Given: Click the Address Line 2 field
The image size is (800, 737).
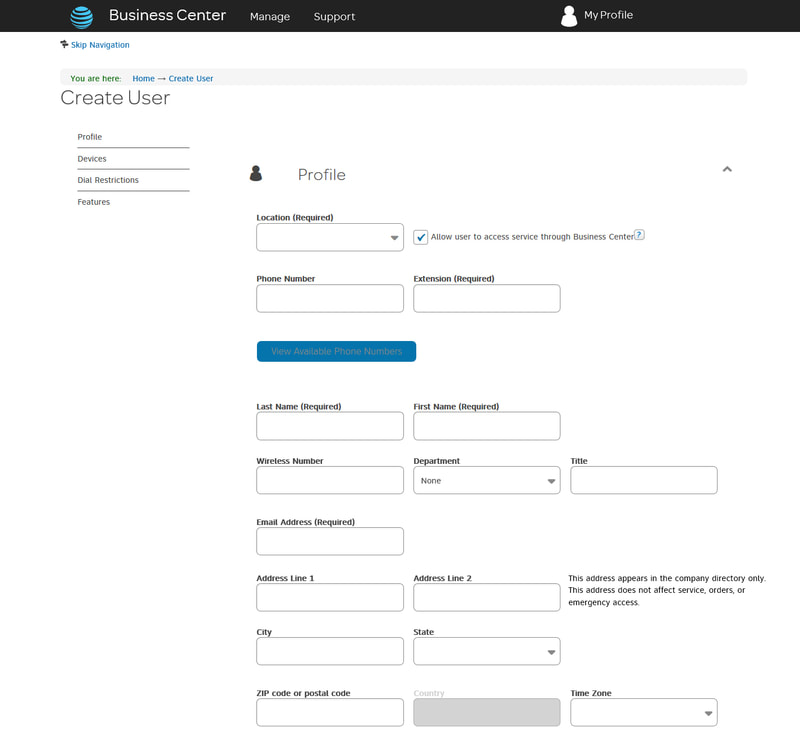Looking at the screenshot, I should (x=487, y=597).
